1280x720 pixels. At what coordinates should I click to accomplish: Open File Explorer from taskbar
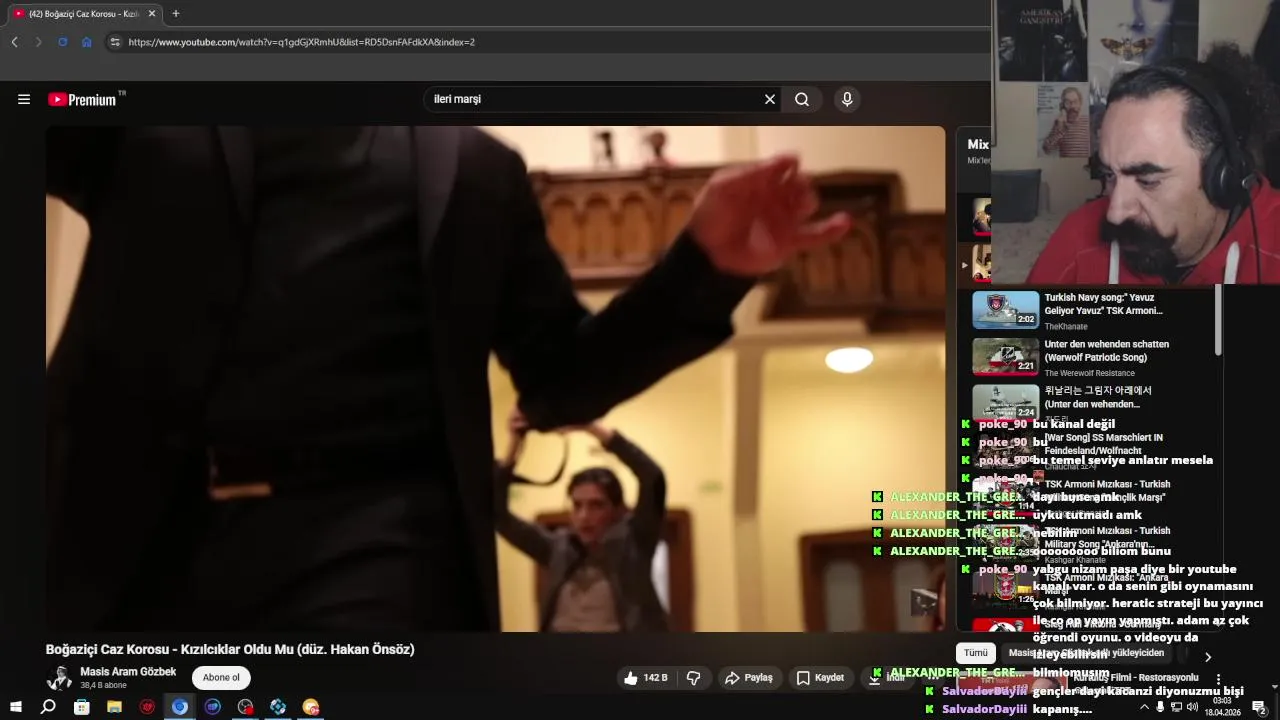pos(114,707)
